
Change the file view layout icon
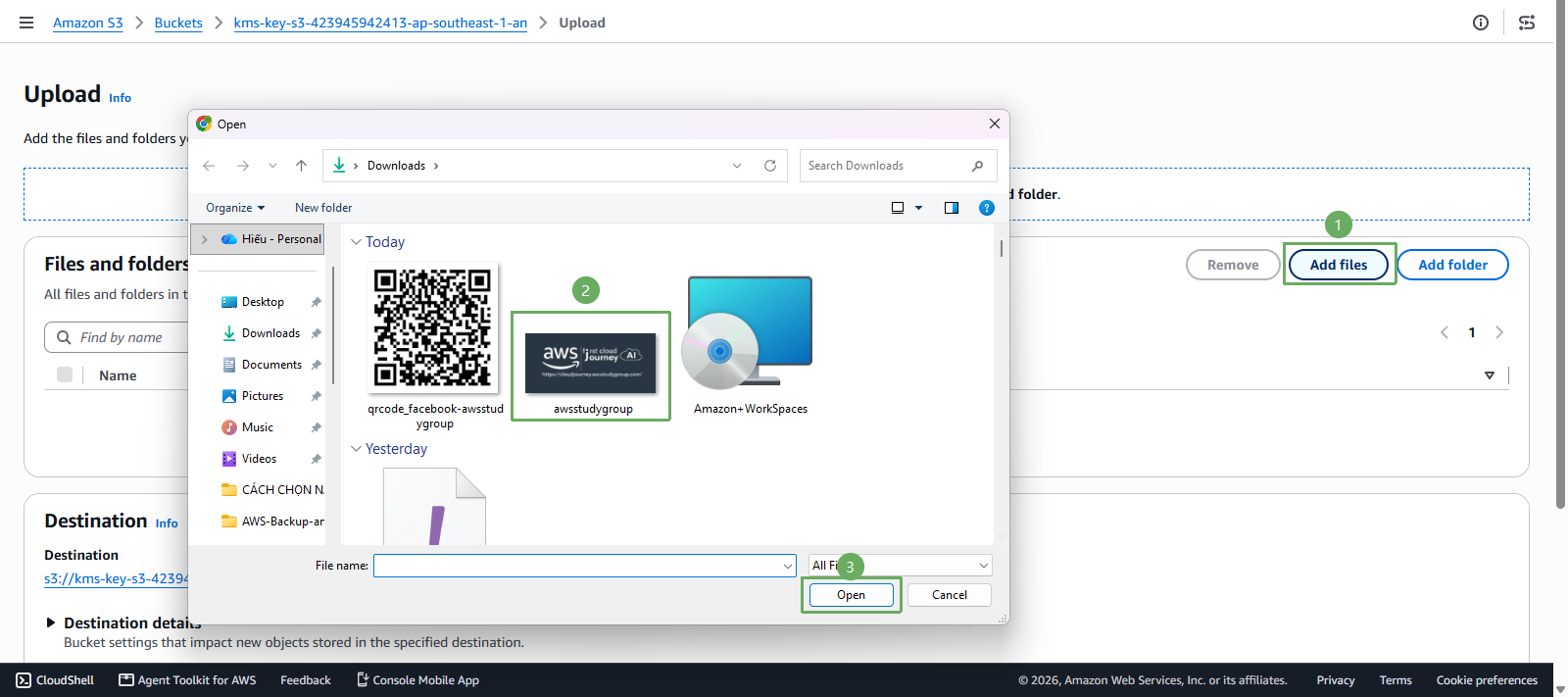coord(897,208)
